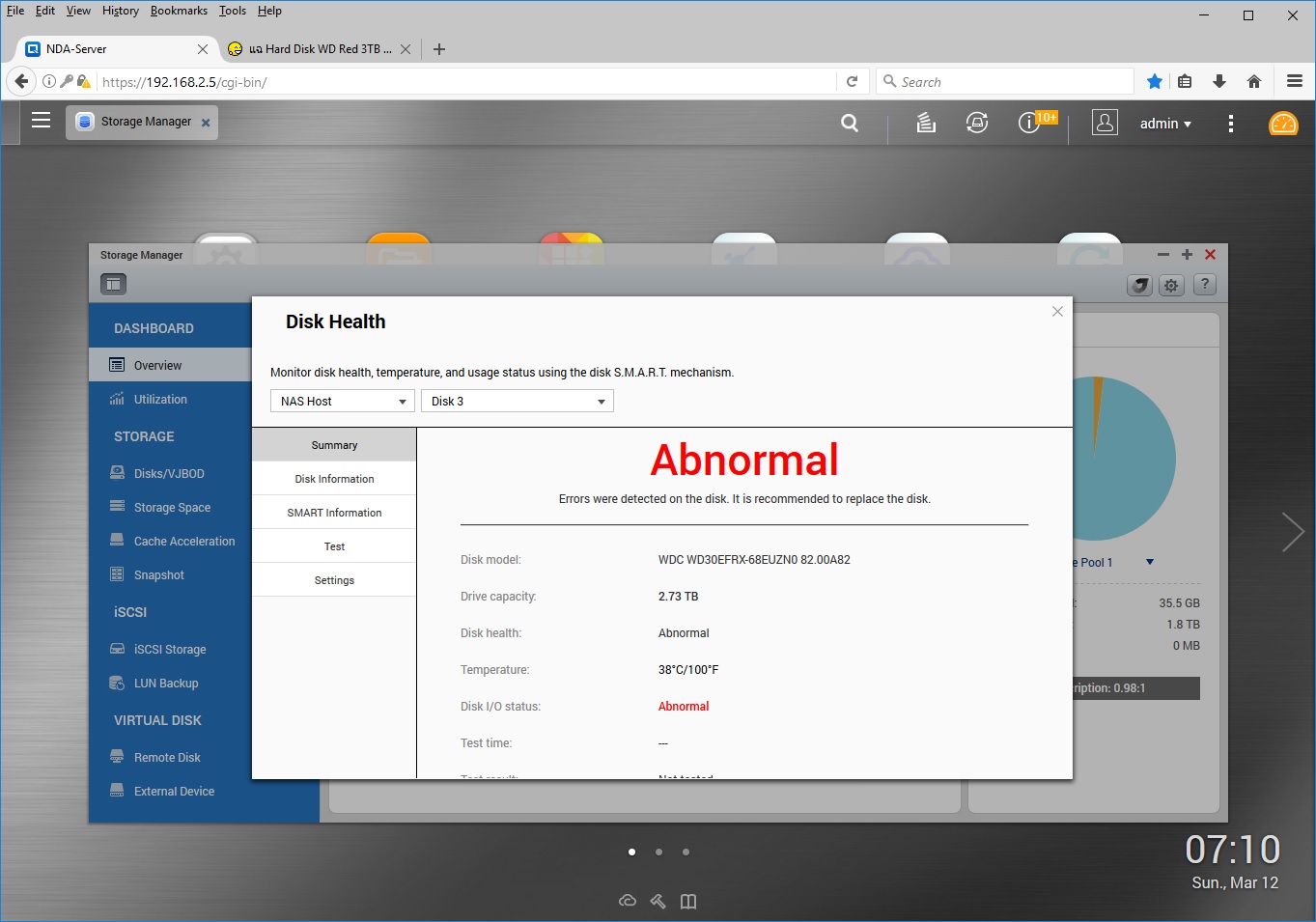Expand the Disk 3 dropdown

point(518,401)
